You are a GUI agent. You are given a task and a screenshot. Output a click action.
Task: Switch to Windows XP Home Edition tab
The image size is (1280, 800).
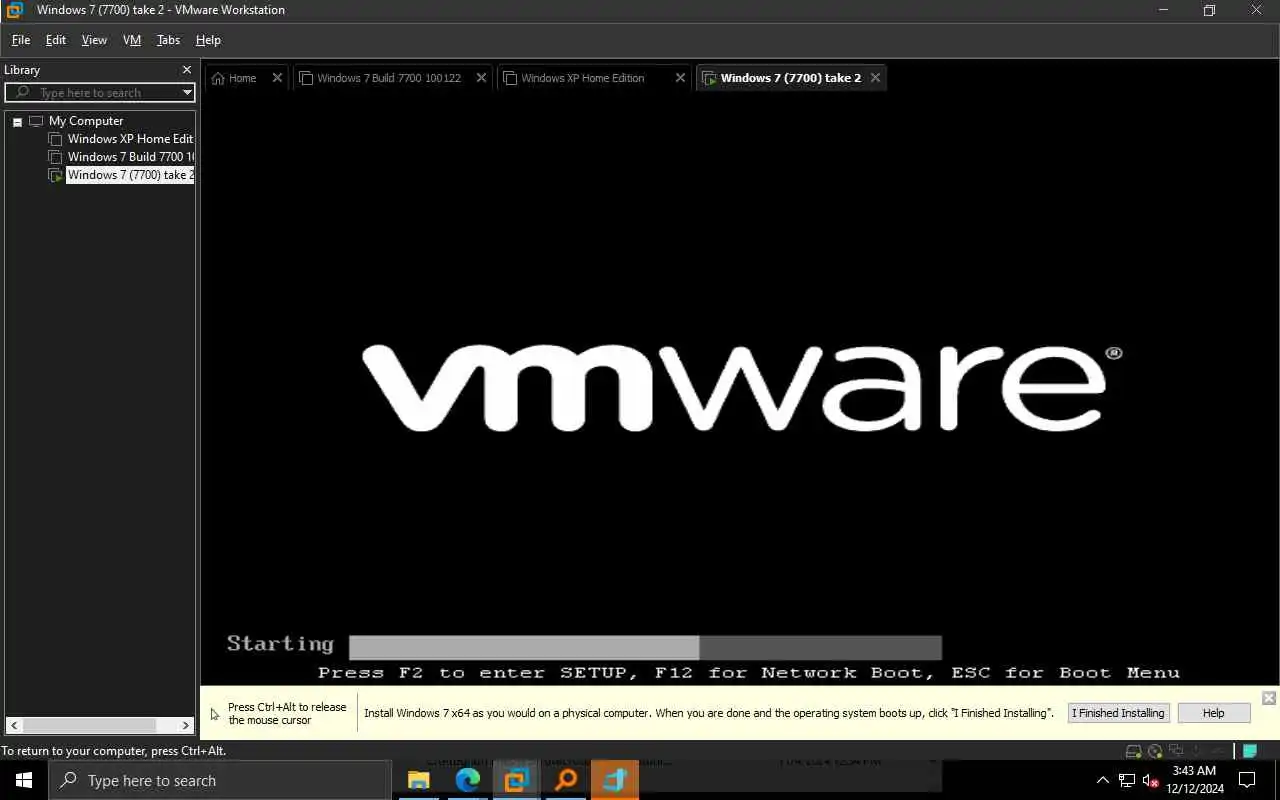point(582,78)
